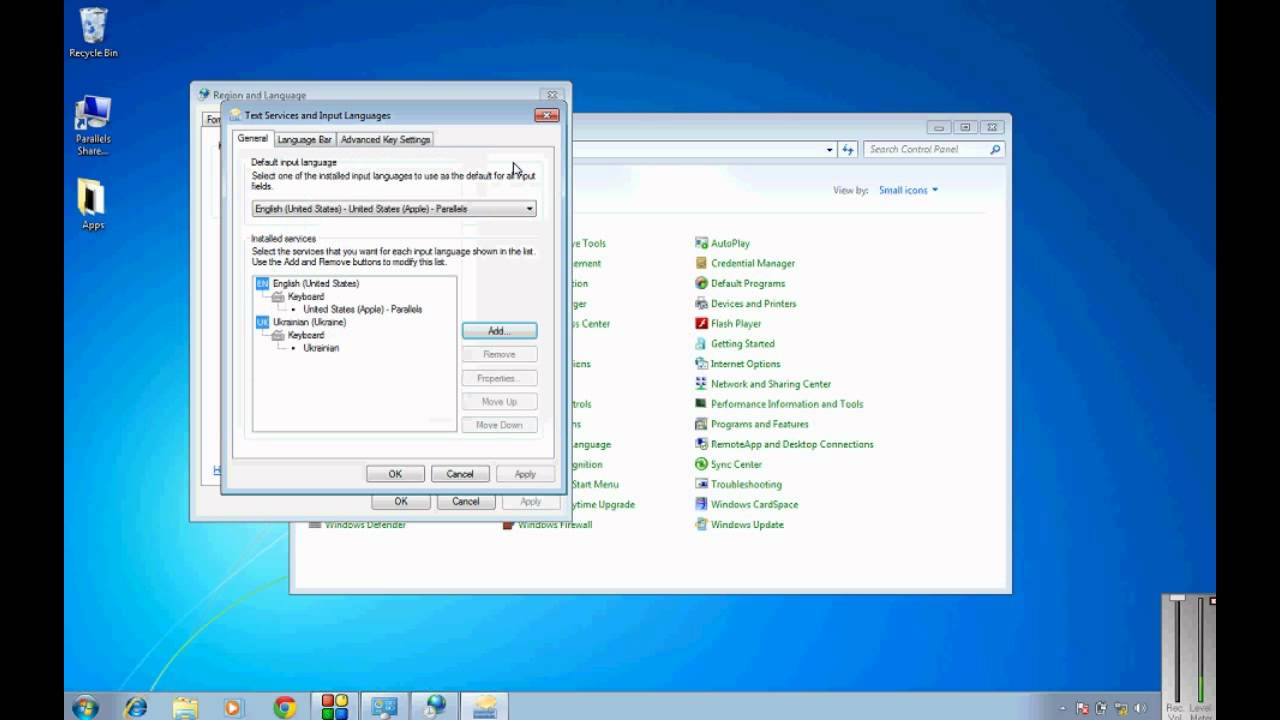Click the Internet Options icon

pyautogui.click(x=701, y=363)
